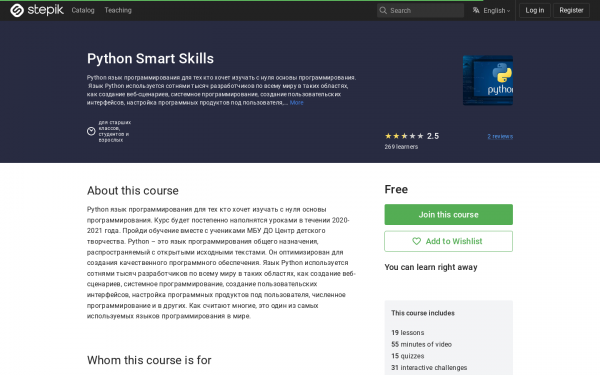This screenshot has width=600, height=375.
Task: Click You can learn right away text
Action: tap(431, 267)
